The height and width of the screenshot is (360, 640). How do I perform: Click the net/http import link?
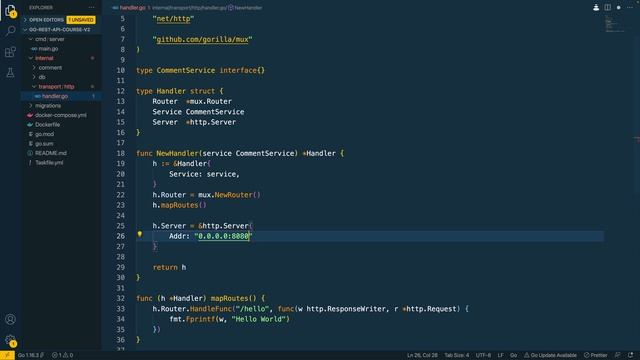pos(173,19)
